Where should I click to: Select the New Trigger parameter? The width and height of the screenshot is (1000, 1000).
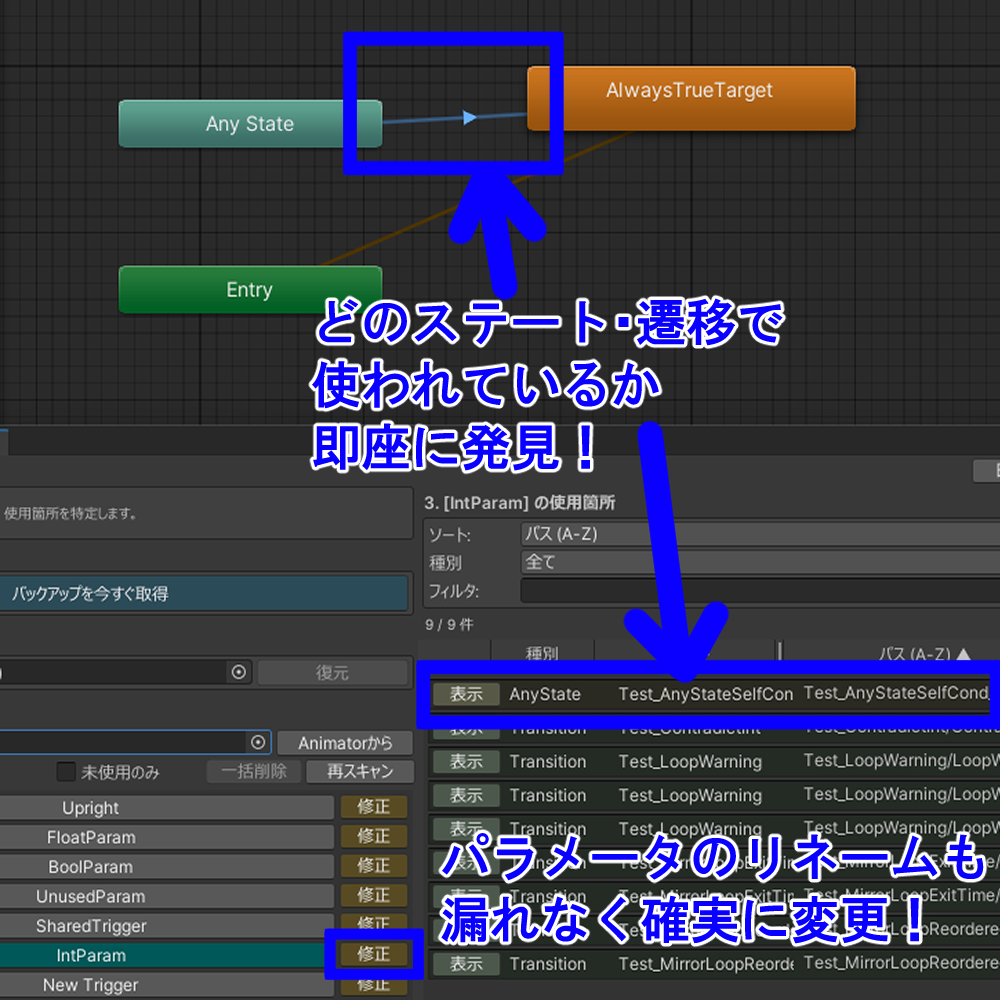166,985
